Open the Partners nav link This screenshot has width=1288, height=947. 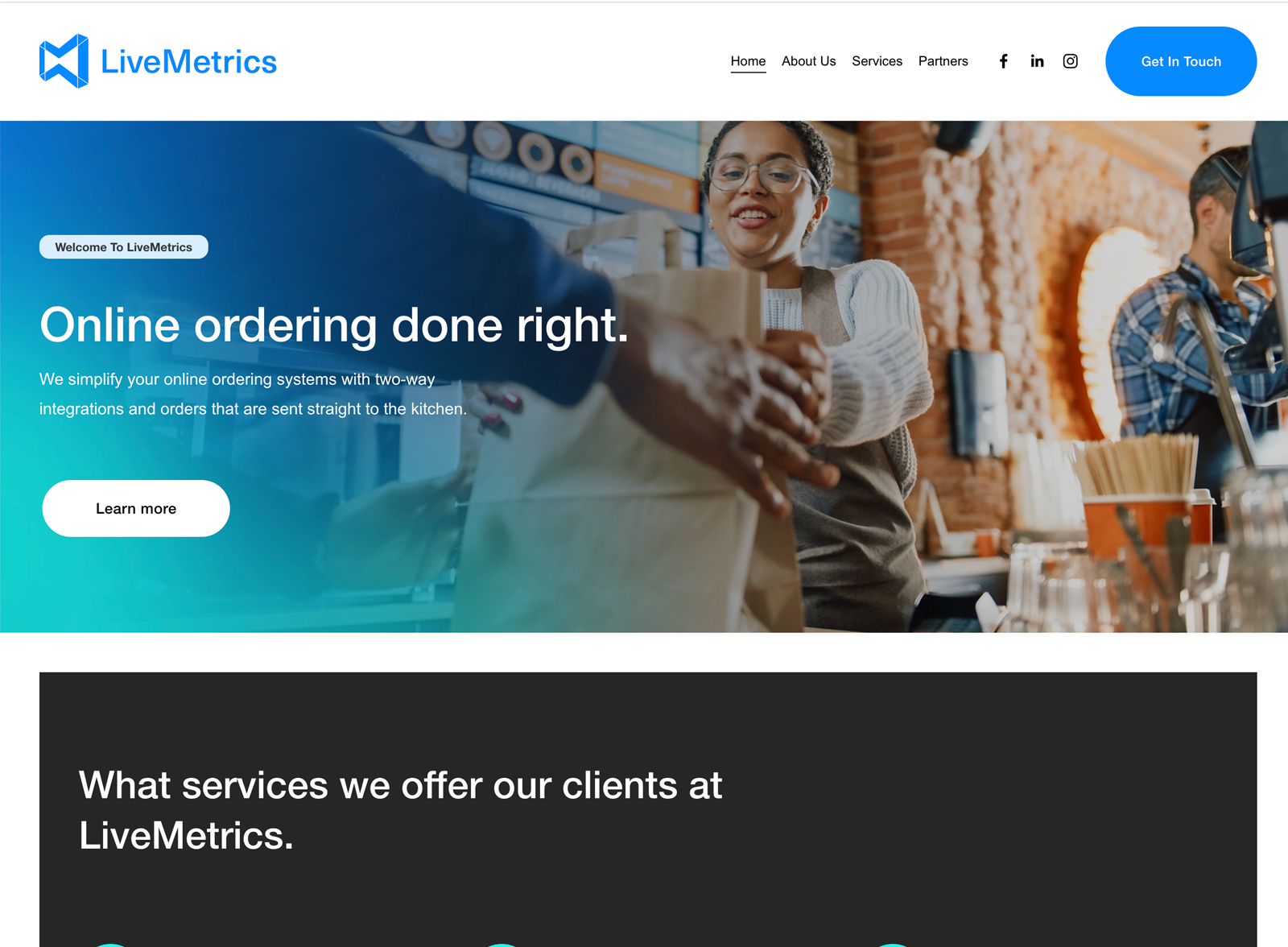[x=943, y=61]
